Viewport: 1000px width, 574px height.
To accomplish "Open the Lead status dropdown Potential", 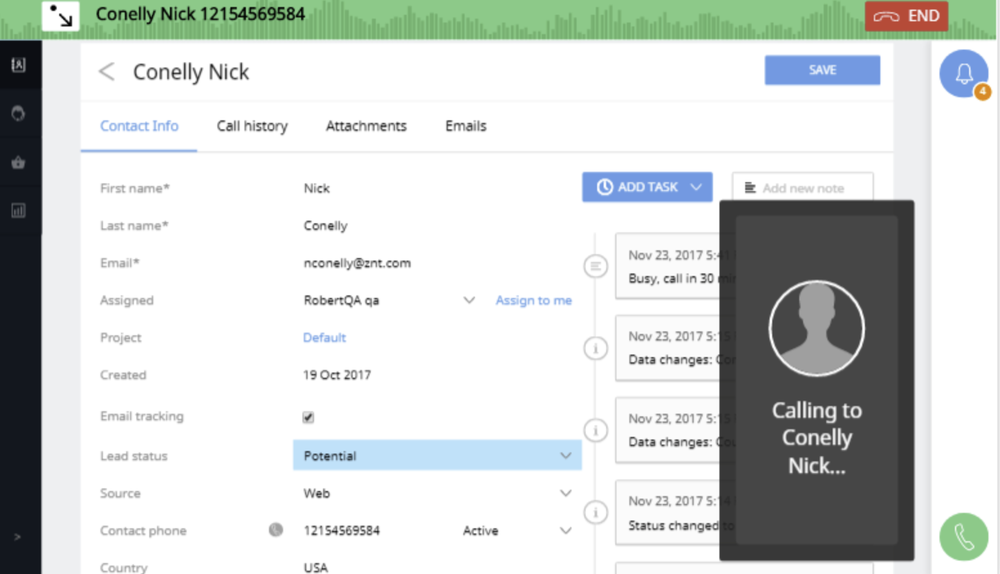I will point(437,455).
